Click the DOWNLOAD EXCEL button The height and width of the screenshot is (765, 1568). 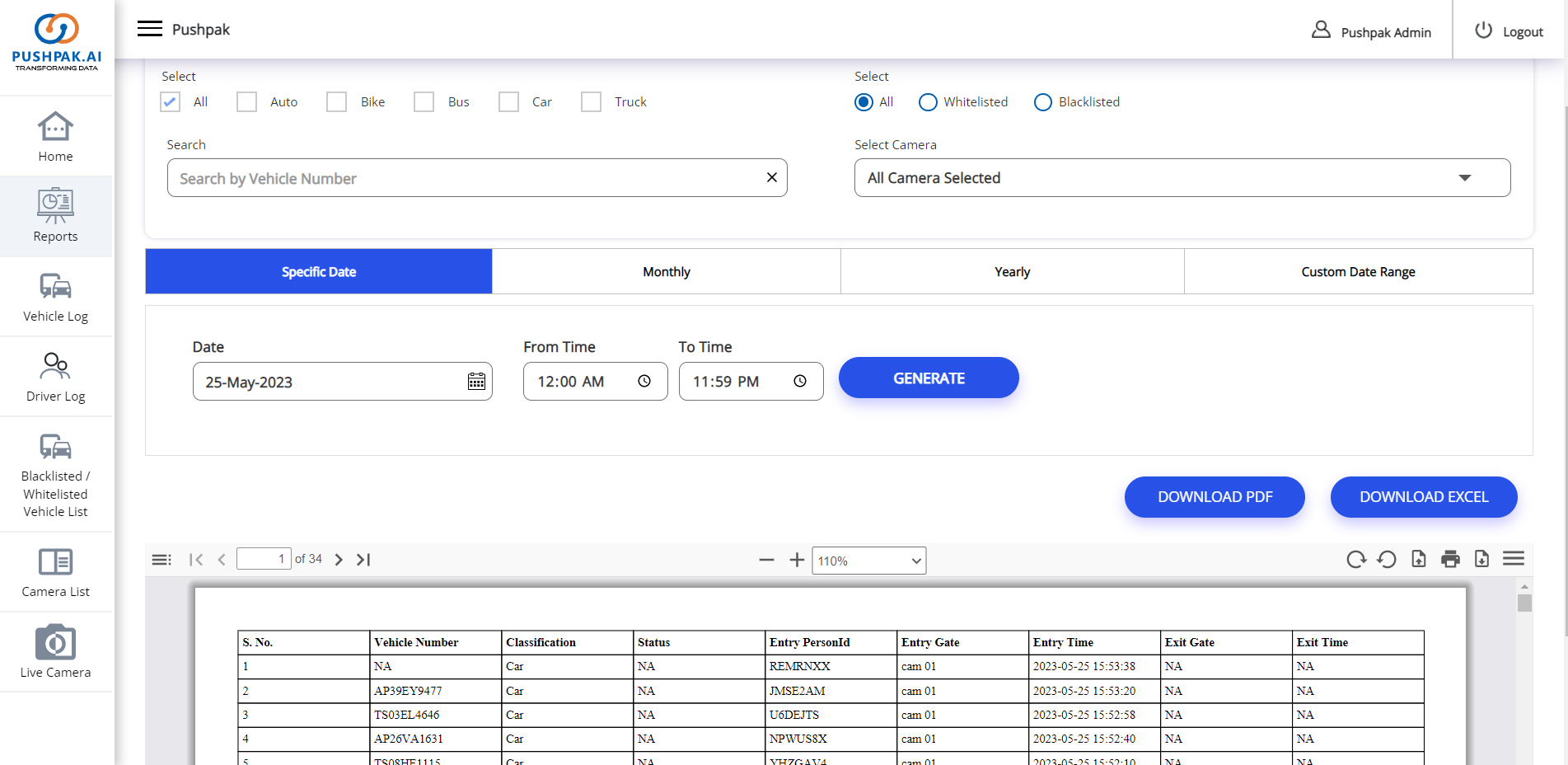[1423, 497]
